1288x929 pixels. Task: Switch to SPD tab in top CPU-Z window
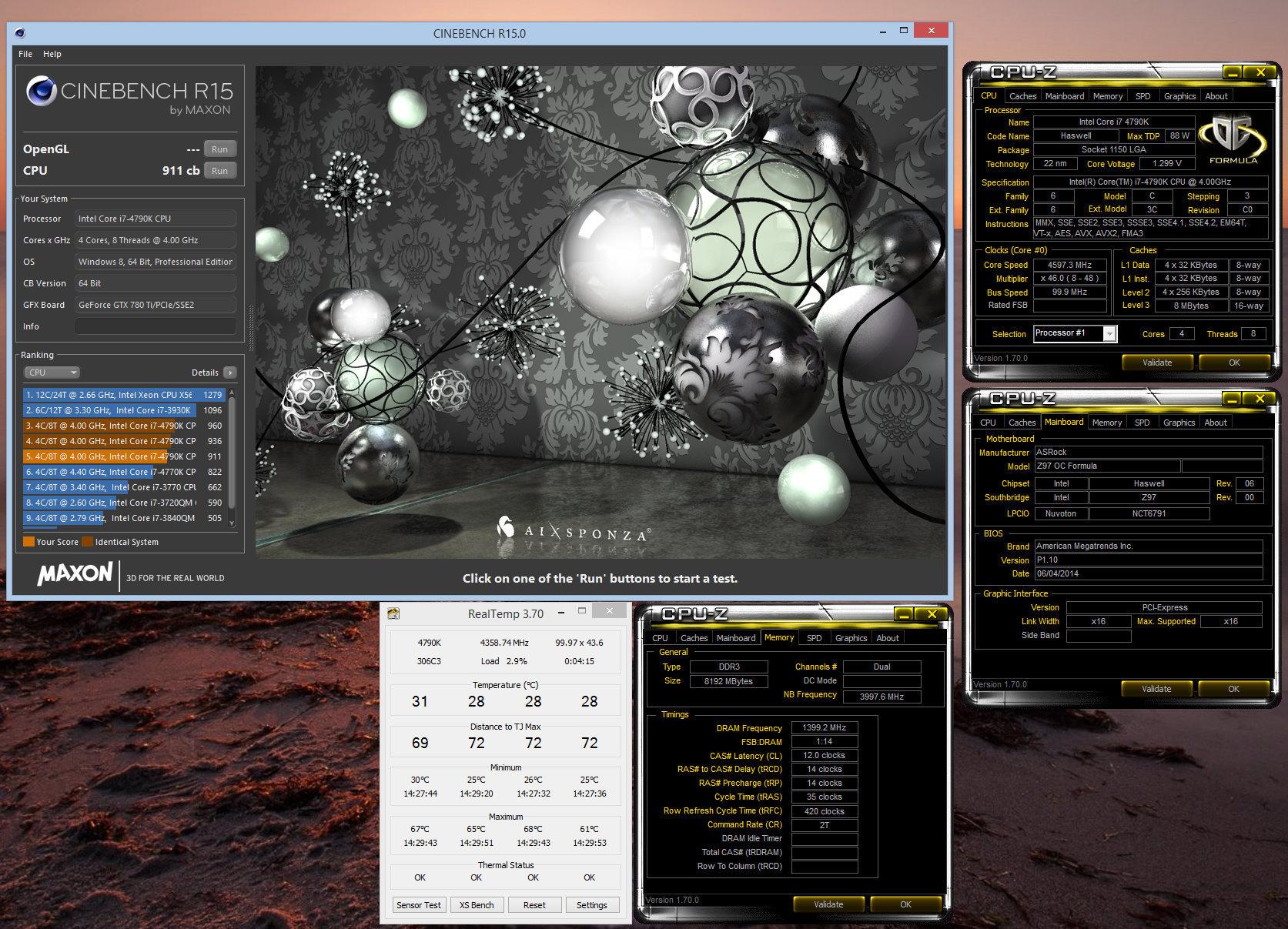[1143, 96]
